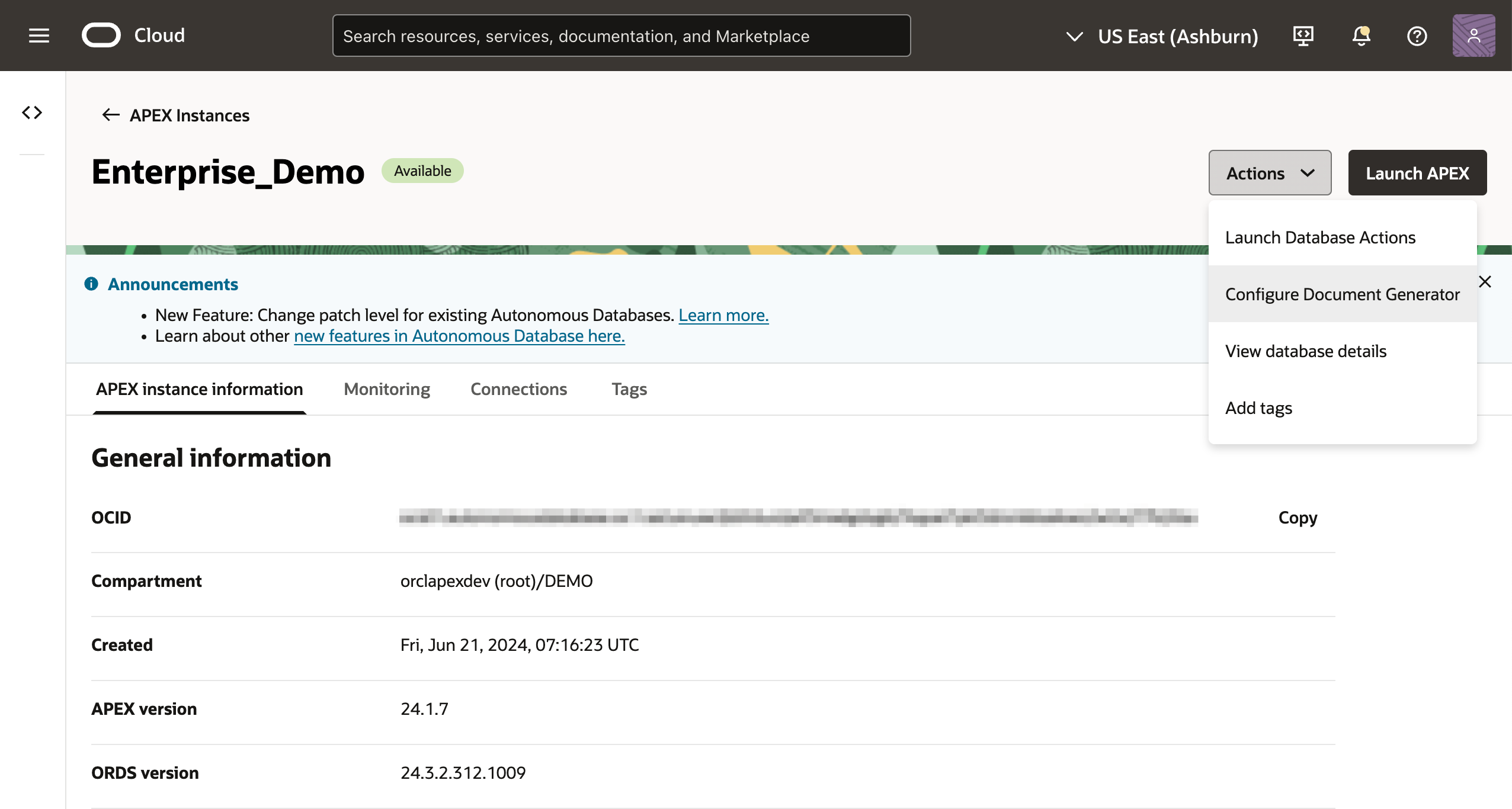The height and width of the screenshot is (809, 1512).
Task: Collapse the Actions dropdown
Action: (x=1270, y=173)
